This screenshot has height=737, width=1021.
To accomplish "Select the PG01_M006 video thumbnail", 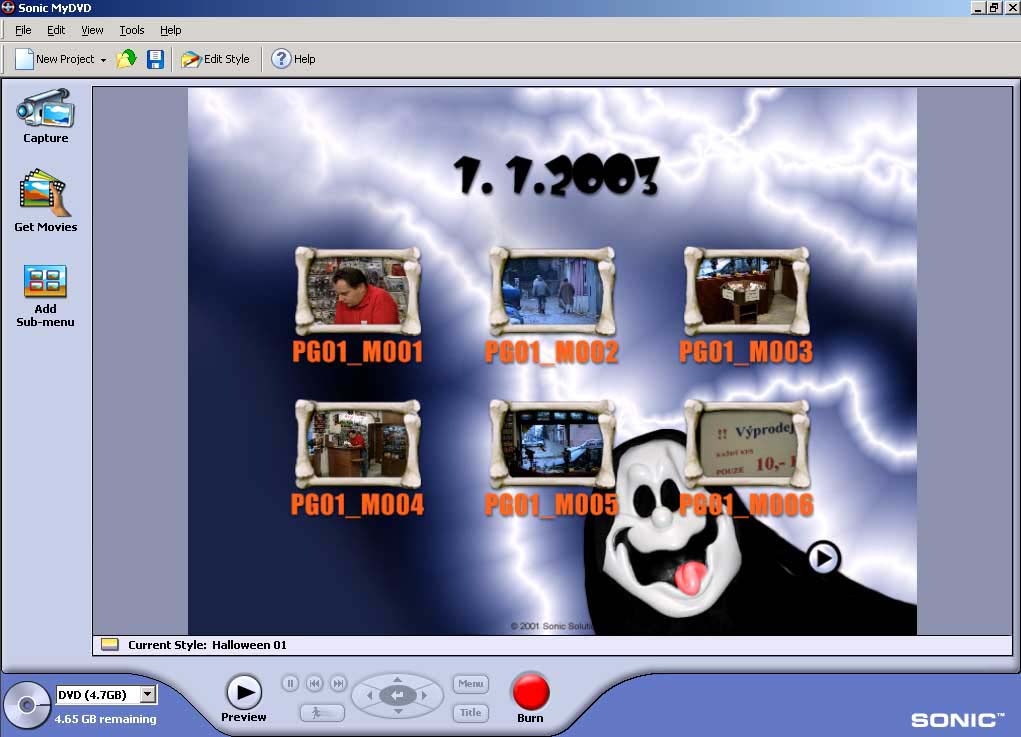I will 747,443.
